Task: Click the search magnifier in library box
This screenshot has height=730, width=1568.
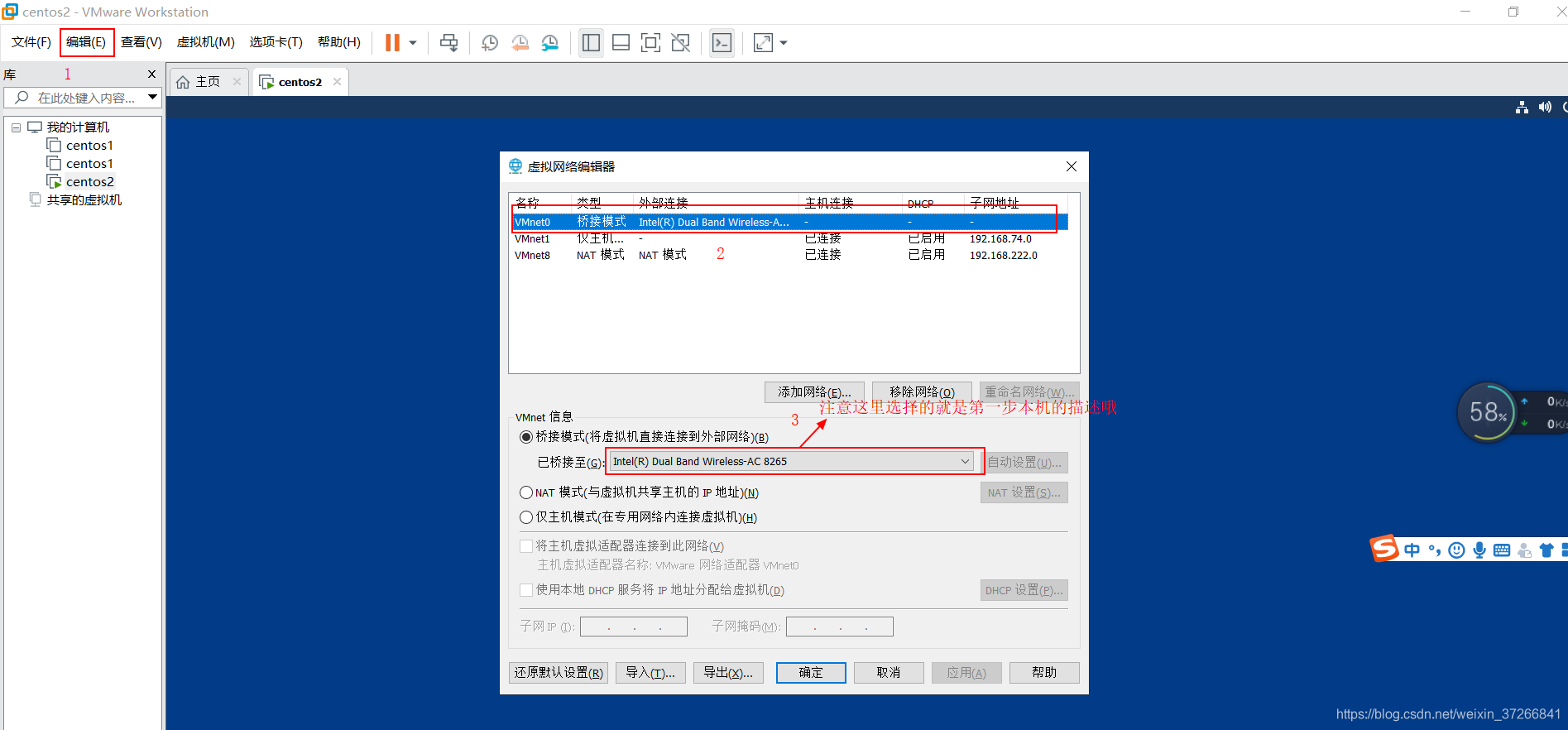Action: coord(22,98)
